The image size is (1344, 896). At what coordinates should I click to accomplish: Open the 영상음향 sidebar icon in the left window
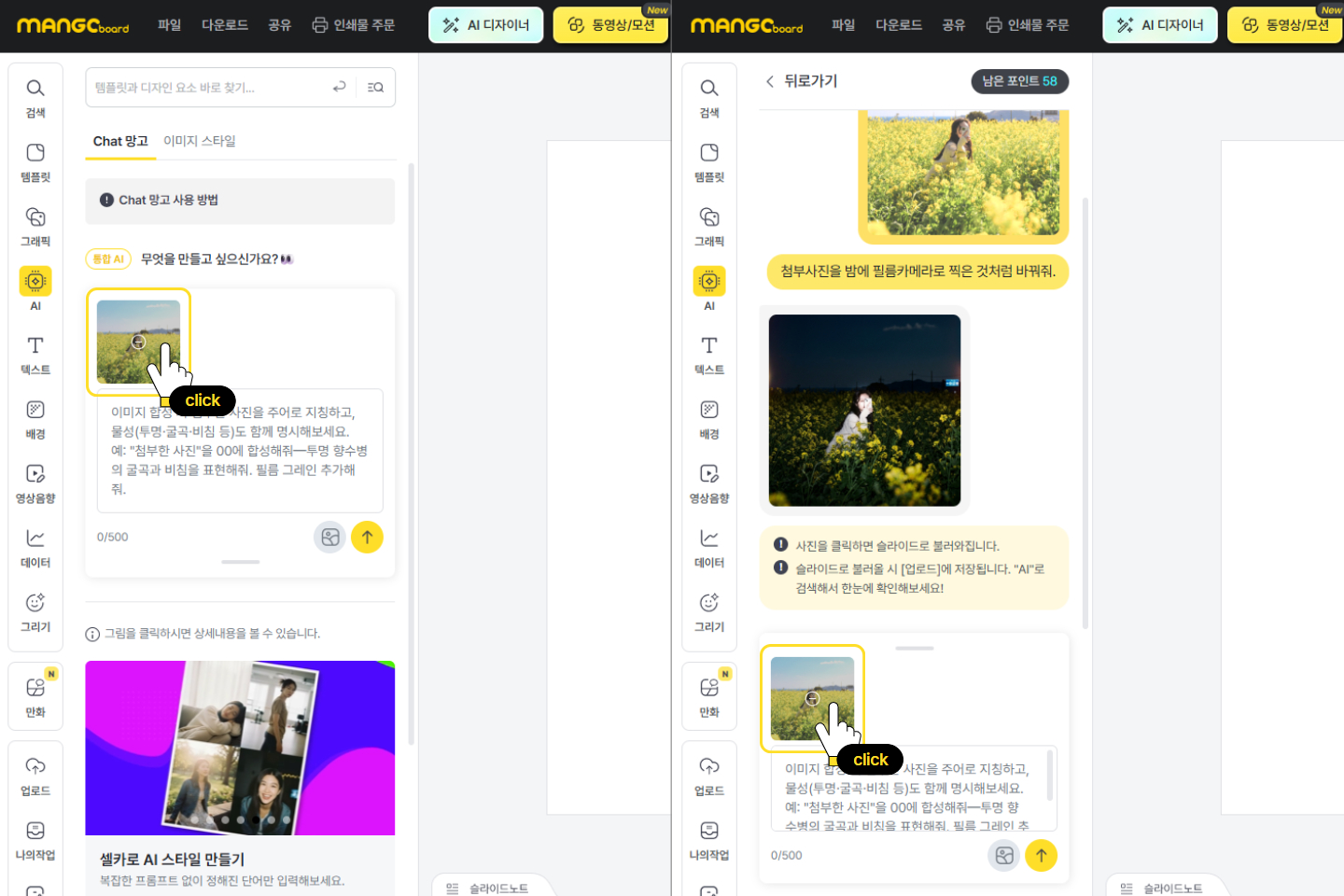click(35, 483)
